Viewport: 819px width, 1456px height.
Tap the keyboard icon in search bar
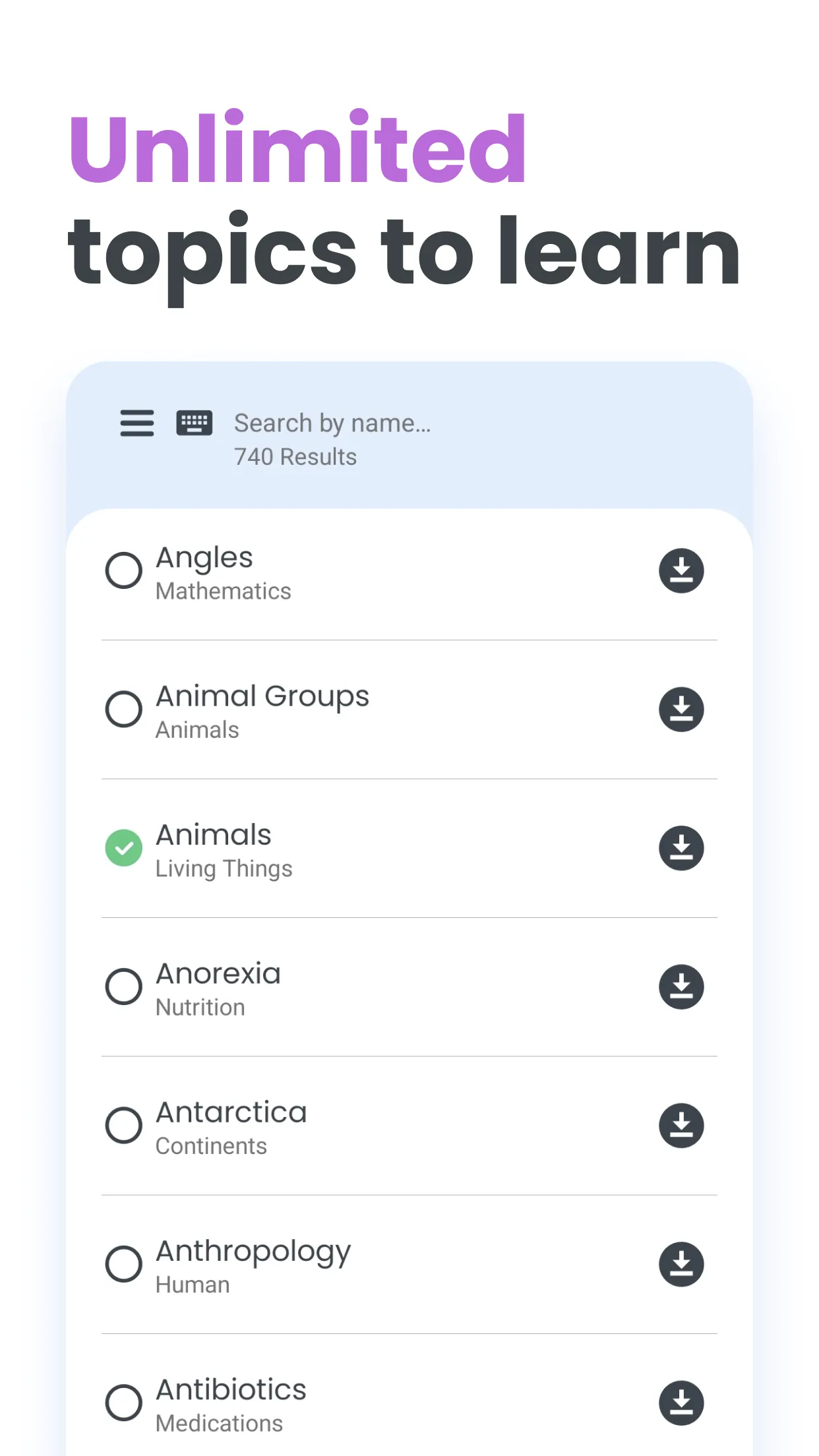tap(195, 423)
